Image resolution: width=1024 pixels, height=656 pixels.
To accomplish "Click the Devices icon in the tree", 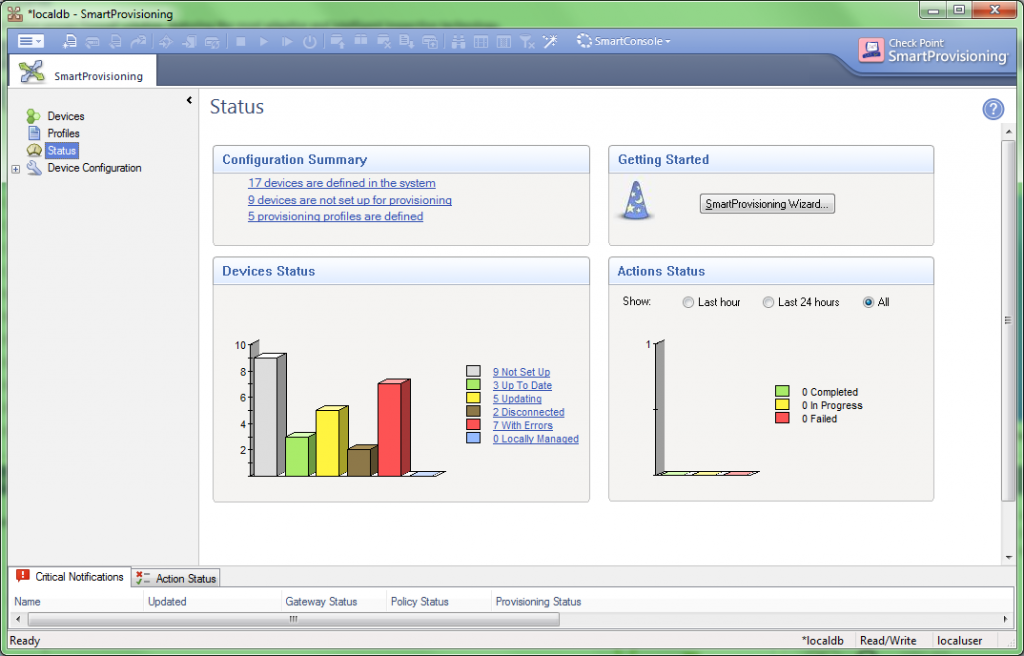I will 33,116.
